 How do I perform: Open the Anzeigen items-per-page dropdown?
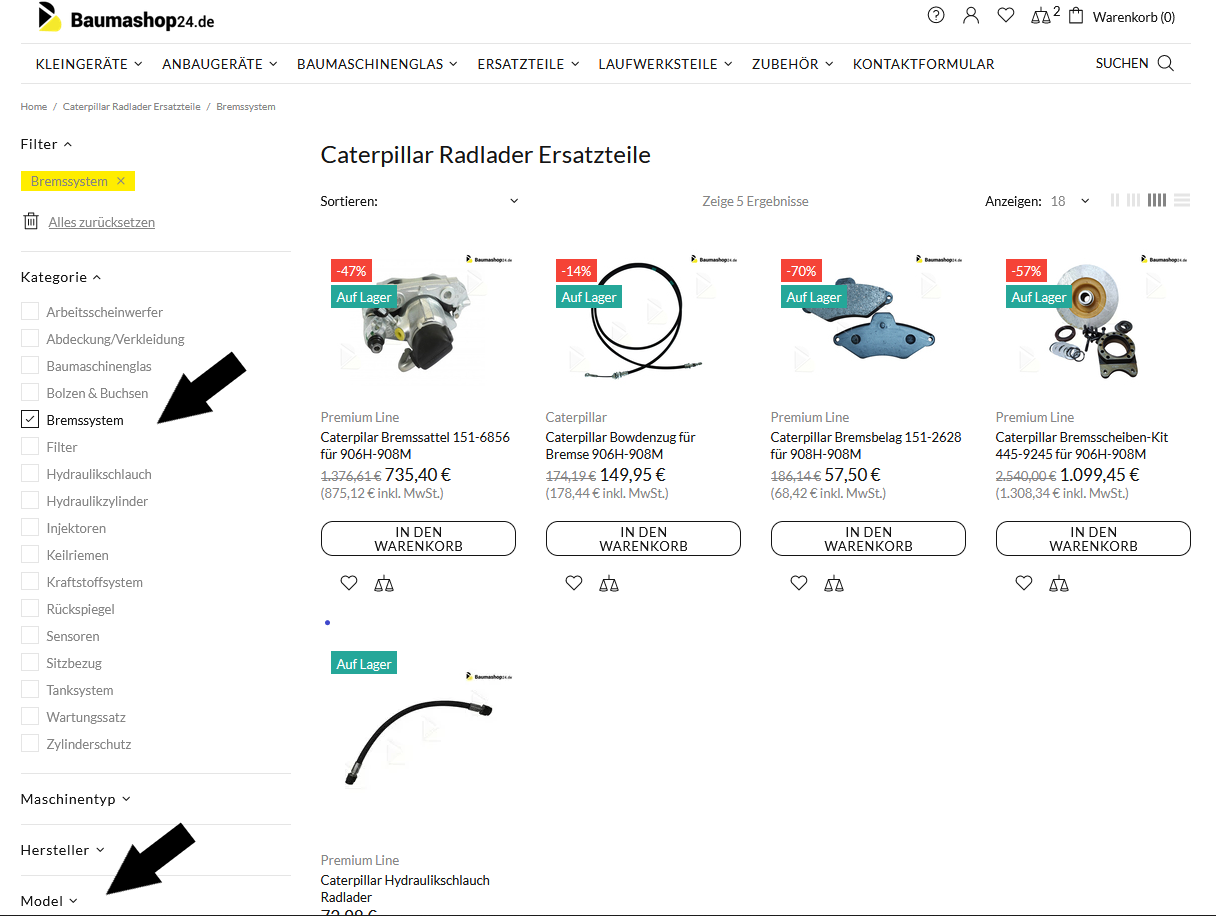(1070, 201)
